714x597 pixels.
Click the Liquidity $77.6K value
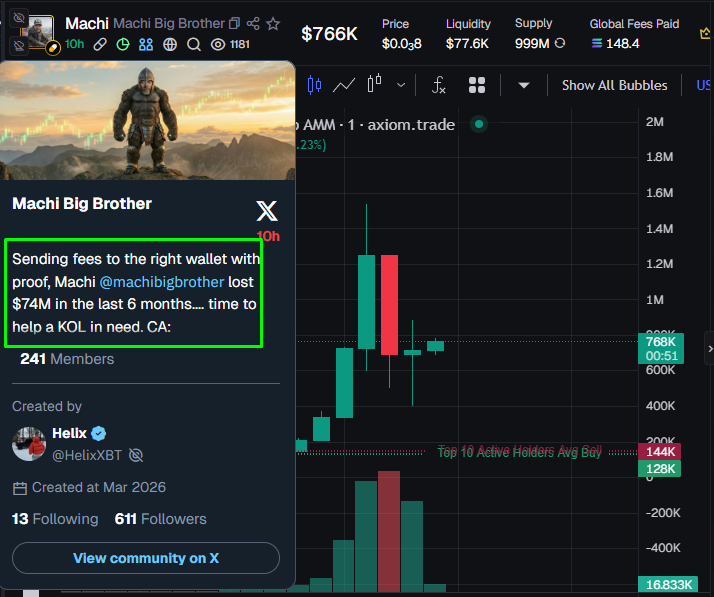coord(467,43)
